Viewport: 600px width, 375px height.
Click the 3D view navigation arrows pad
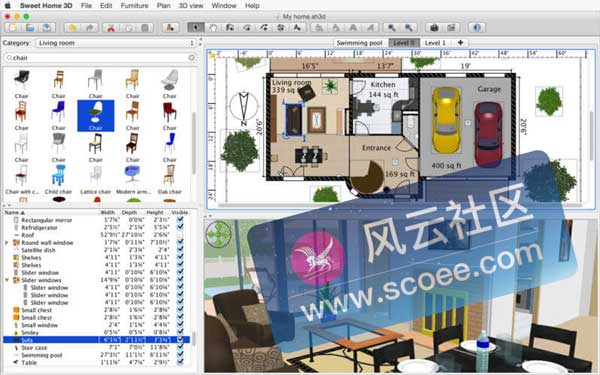(218, 234)
